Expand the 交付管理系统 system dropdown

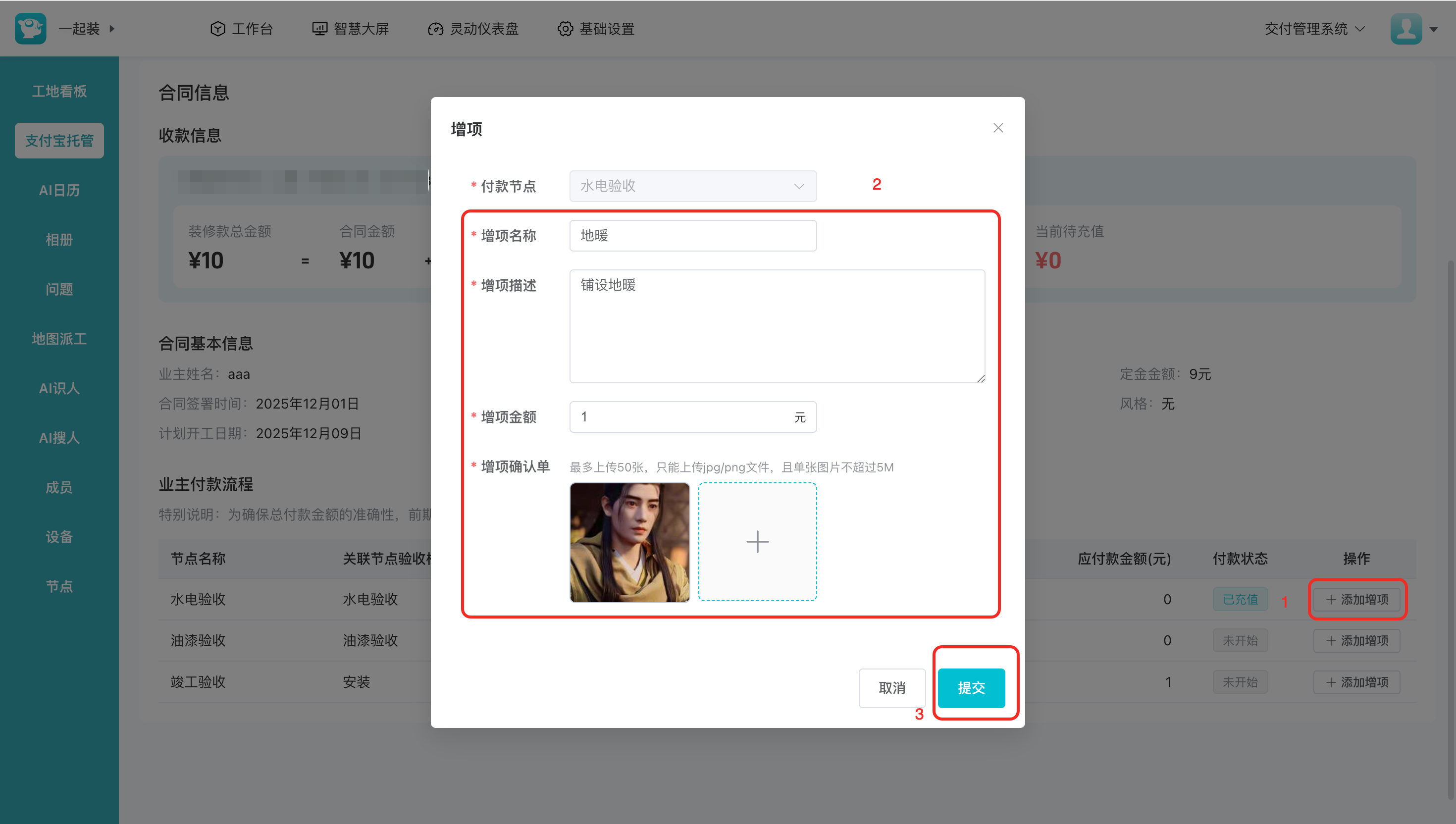tap(1314, 29)
